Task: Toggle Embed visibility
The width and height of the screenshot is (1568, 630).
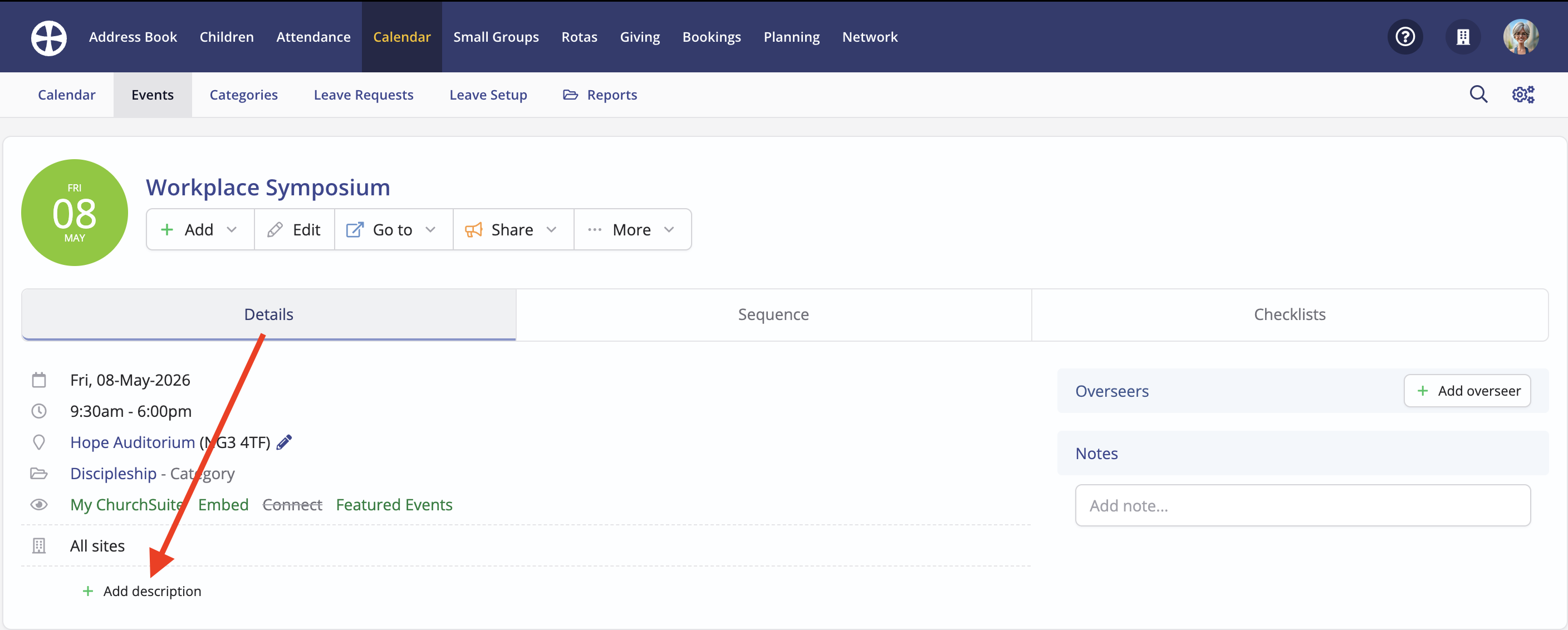Action: point(223,504)
